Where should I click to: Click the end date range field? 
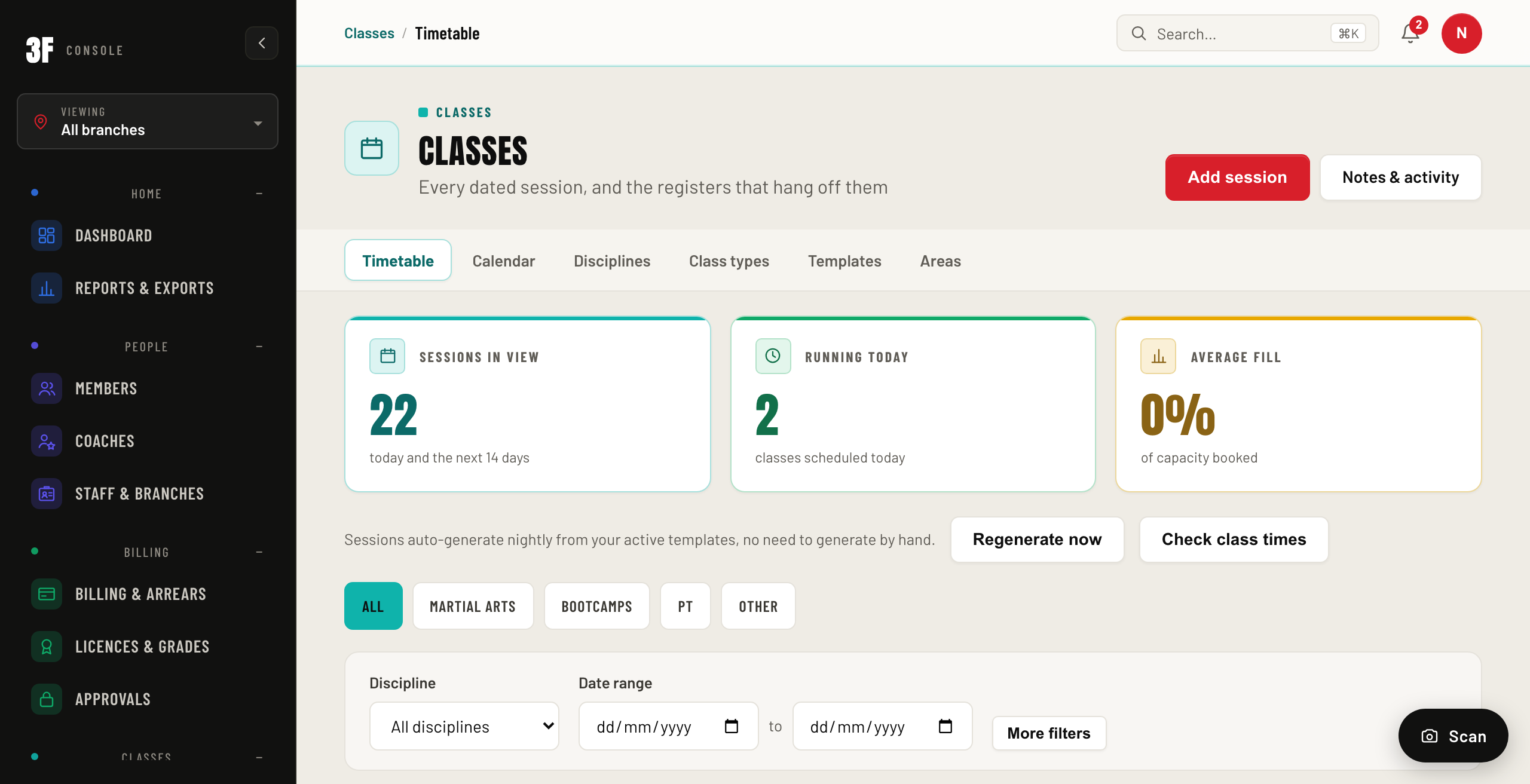coord(882,726)
